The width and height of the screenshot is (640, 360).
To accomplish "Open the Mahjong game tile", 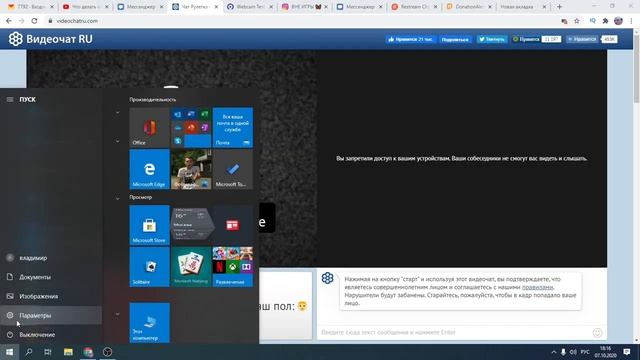I will pos(191,267).
